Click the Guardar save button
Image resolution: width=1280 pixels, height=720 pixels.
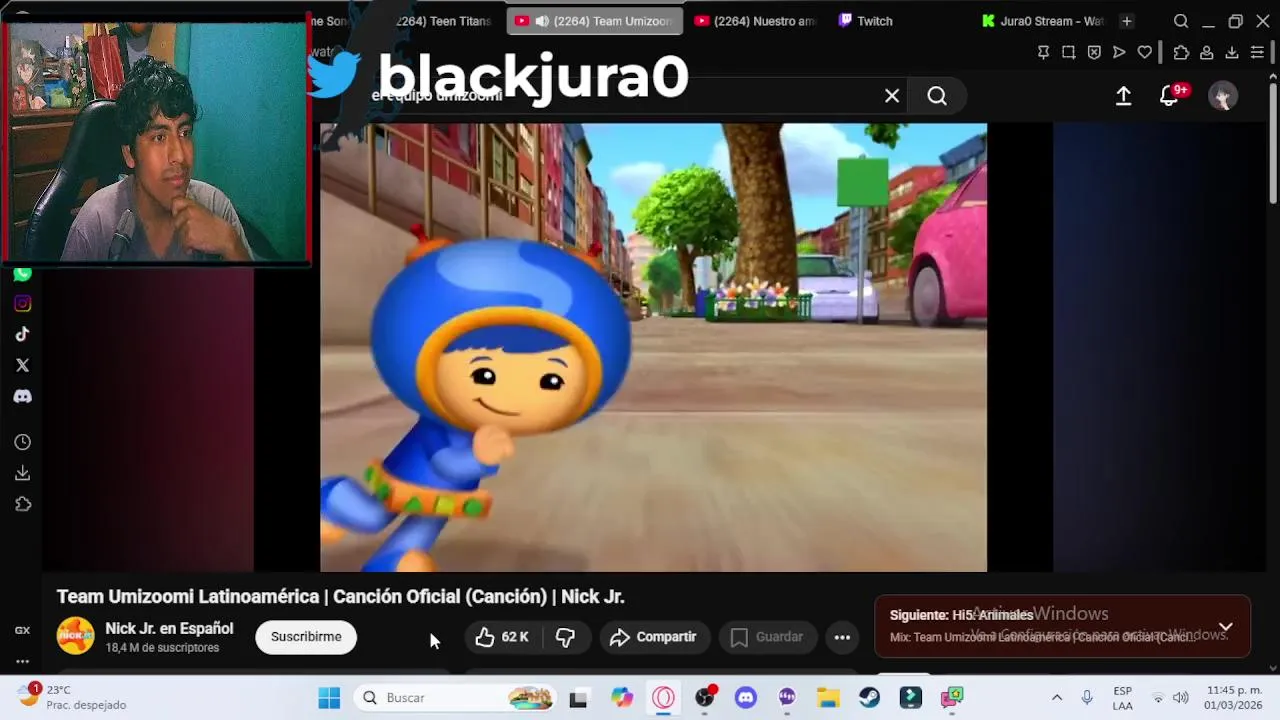pos(767,637)
